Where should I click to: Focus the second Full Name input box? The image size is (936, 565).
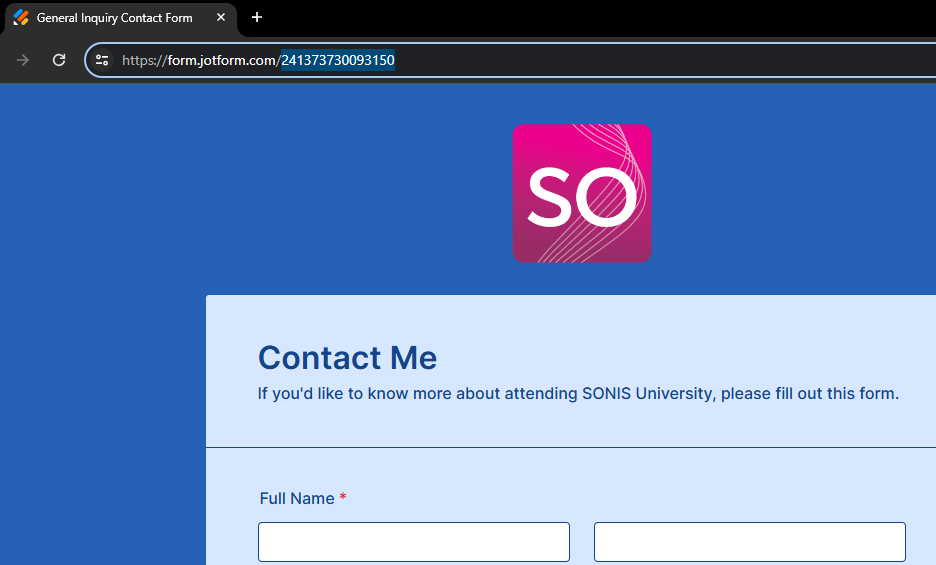[x=750, y=542]
